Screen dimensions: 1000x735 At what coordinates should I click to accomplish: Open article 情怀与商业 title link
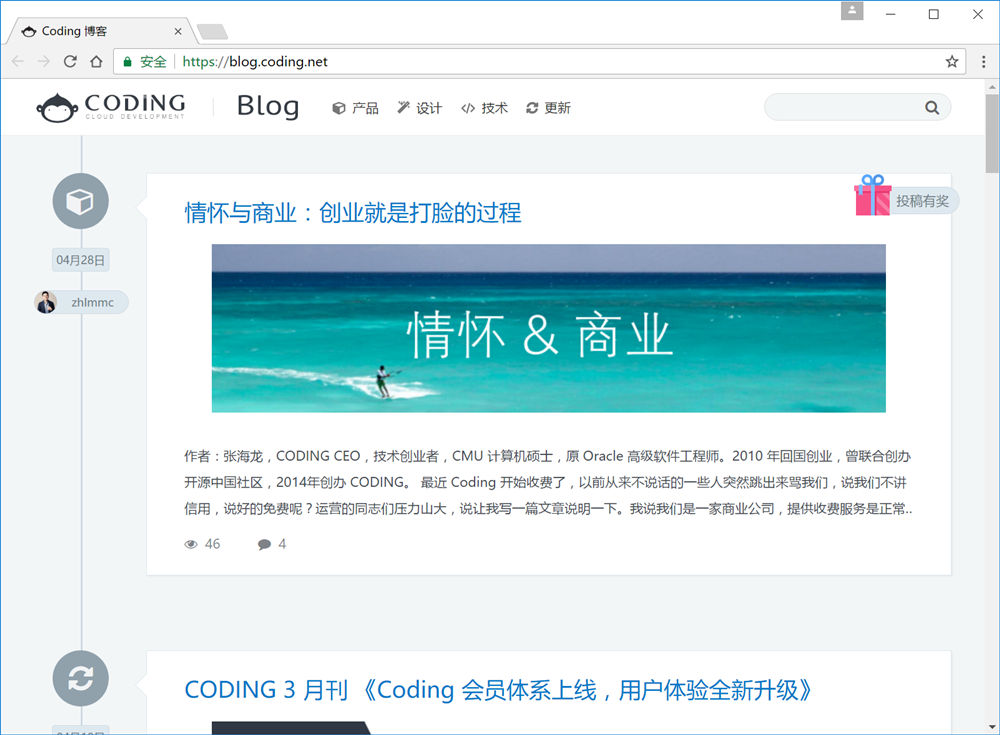pos(353,213)
